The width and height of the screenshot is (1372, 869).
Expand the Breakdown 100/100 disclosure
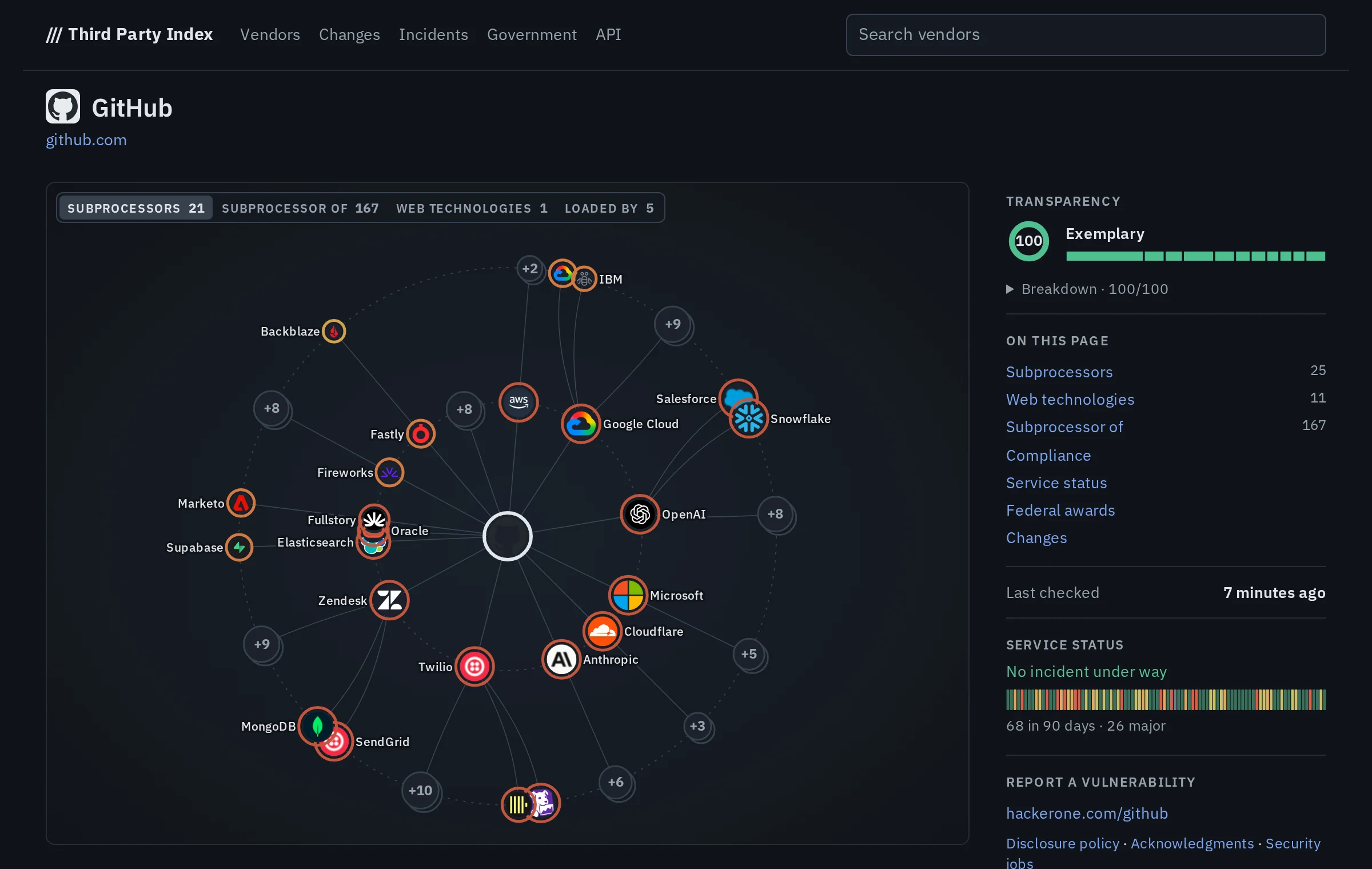1087,289
